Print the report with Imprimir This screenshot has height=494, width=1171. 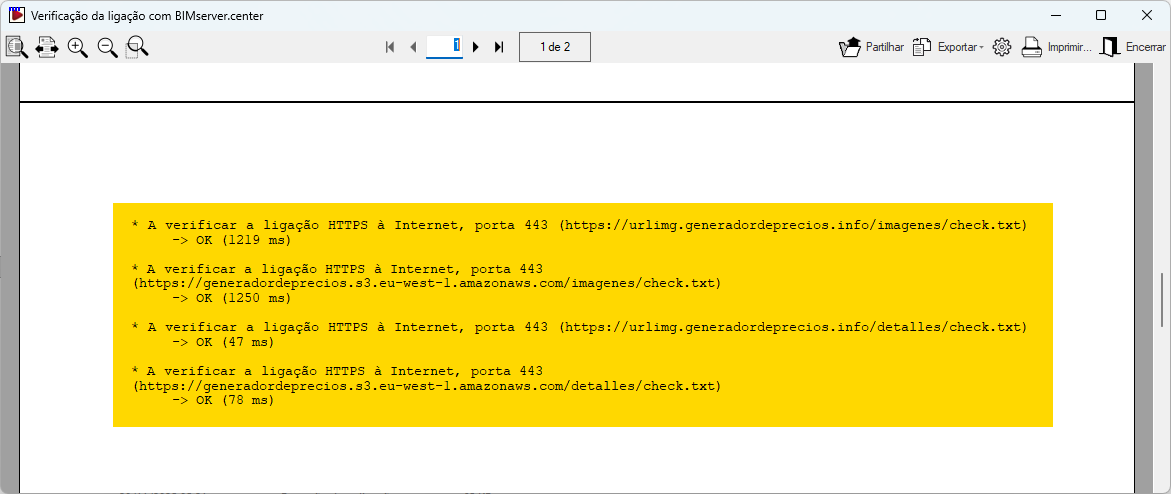pos(1056,47)
